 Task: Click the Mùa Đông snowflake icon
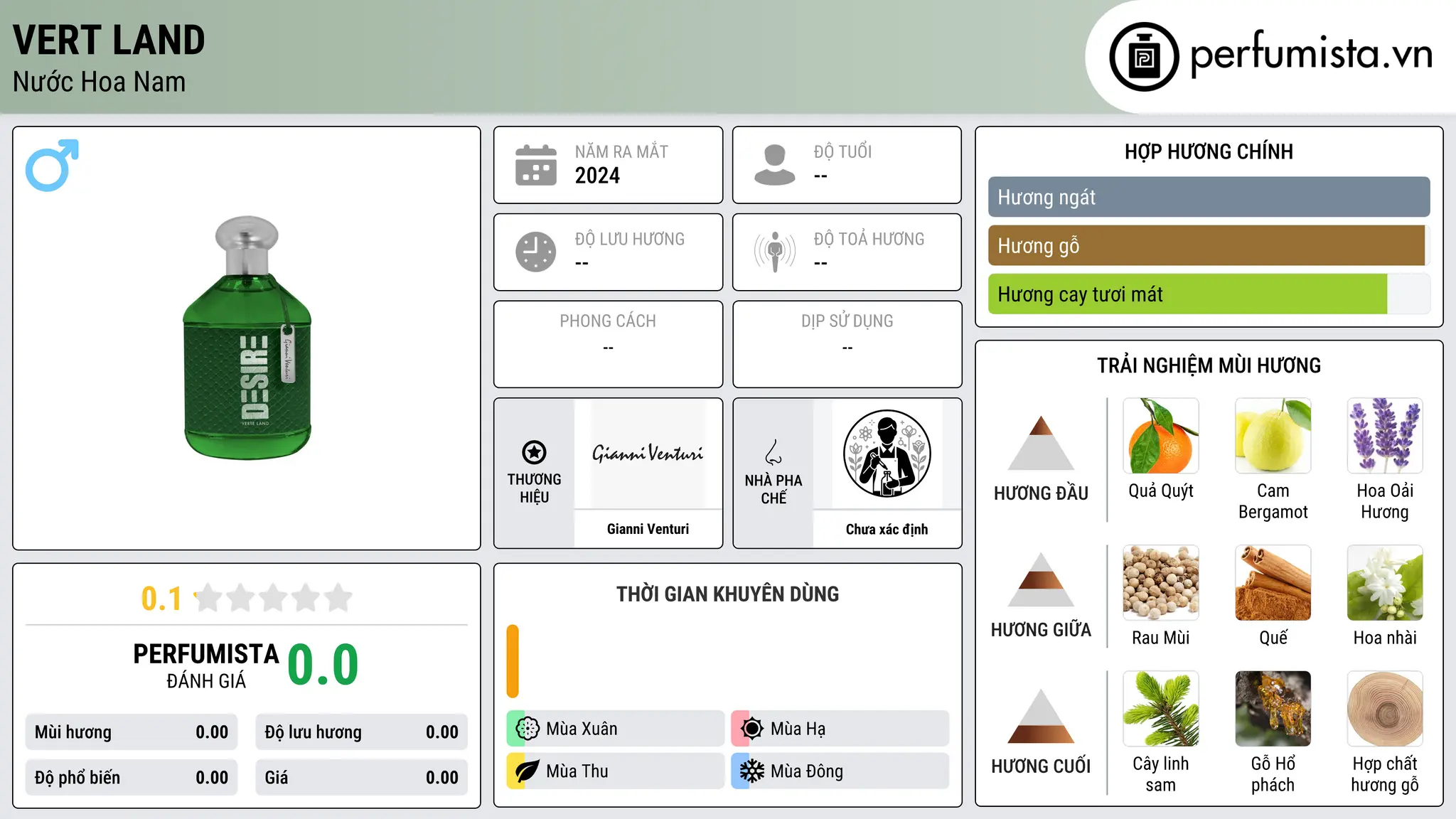(752, 771)
